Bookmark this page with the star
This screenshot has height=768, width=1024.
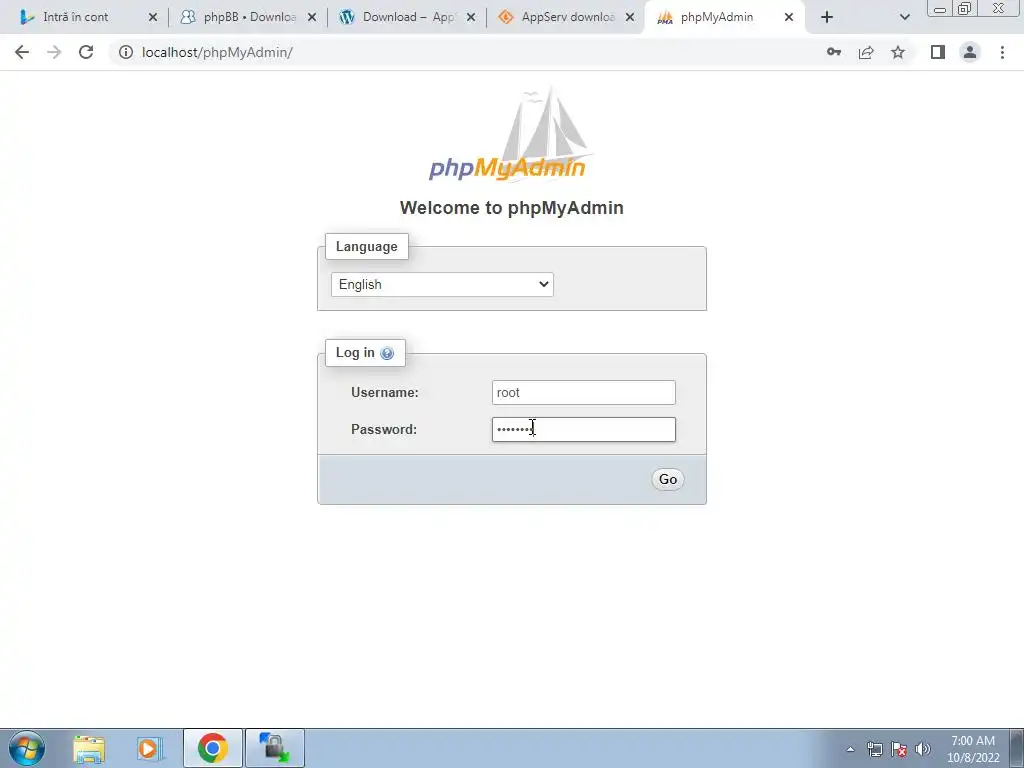pyautogui.click(x=898, y=52)
